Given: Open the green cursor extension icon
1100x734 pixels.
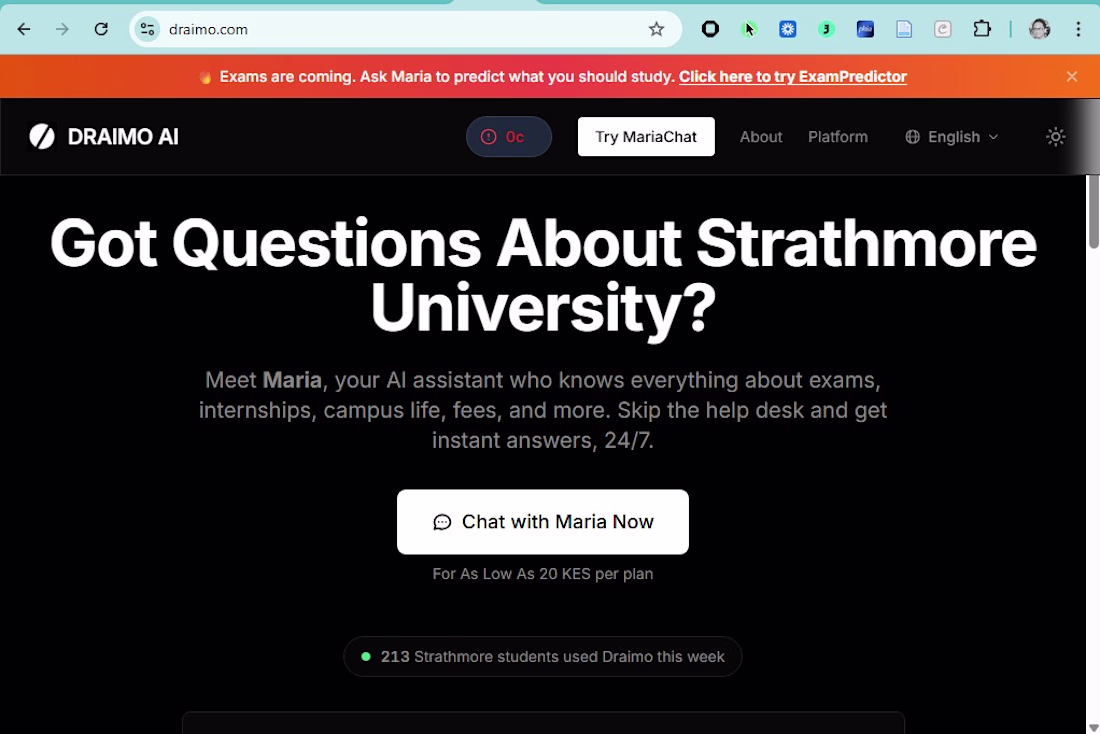Looking at the screenshot, I should pyautogui.click(x=749, y=29).
